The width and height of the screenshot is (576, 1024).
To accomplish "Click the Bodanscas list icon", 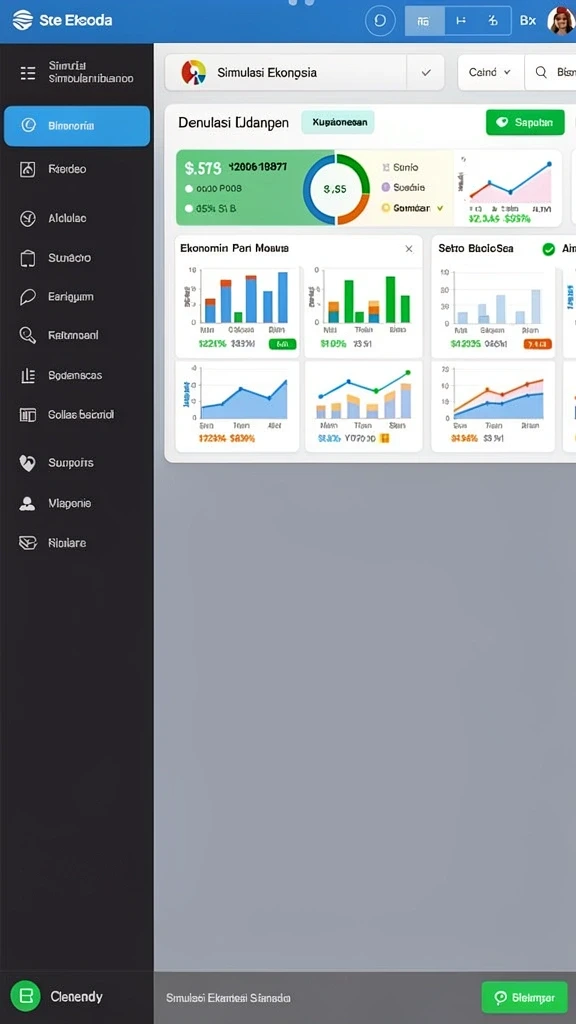I will pos(27,376).
